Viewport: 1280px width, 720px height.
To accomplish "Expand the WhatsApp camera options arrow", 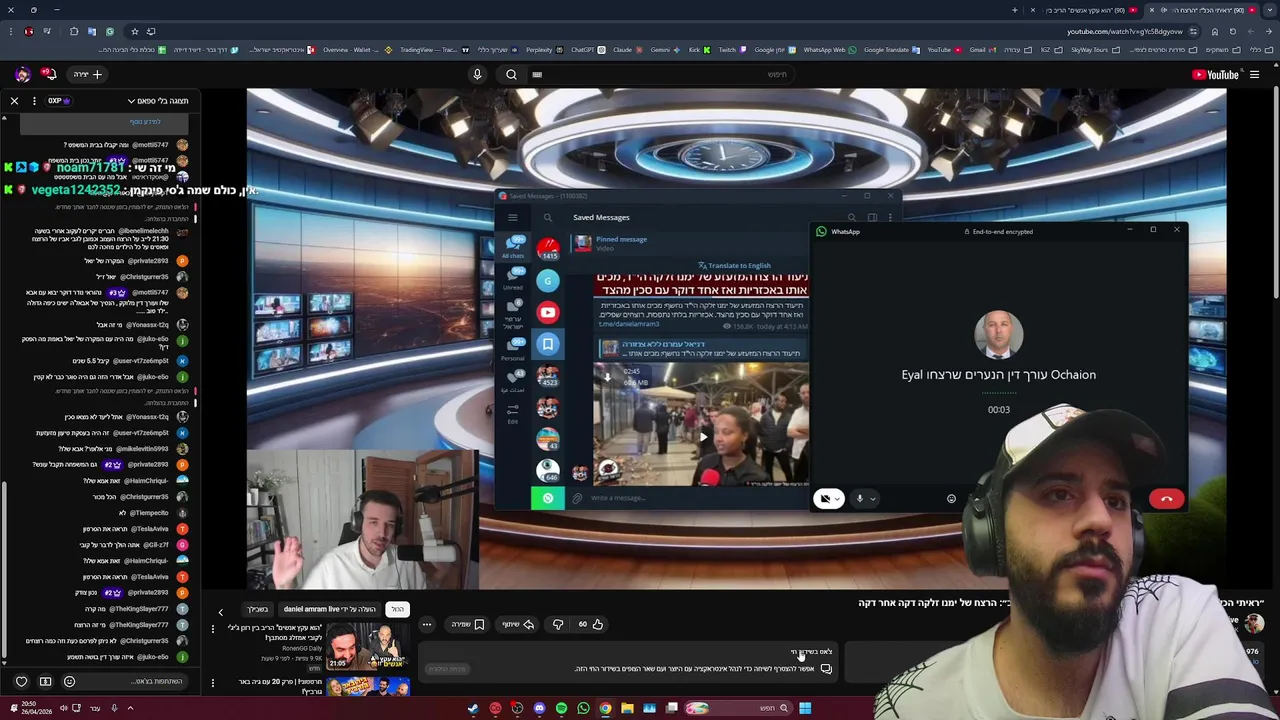I will (838, 499).
